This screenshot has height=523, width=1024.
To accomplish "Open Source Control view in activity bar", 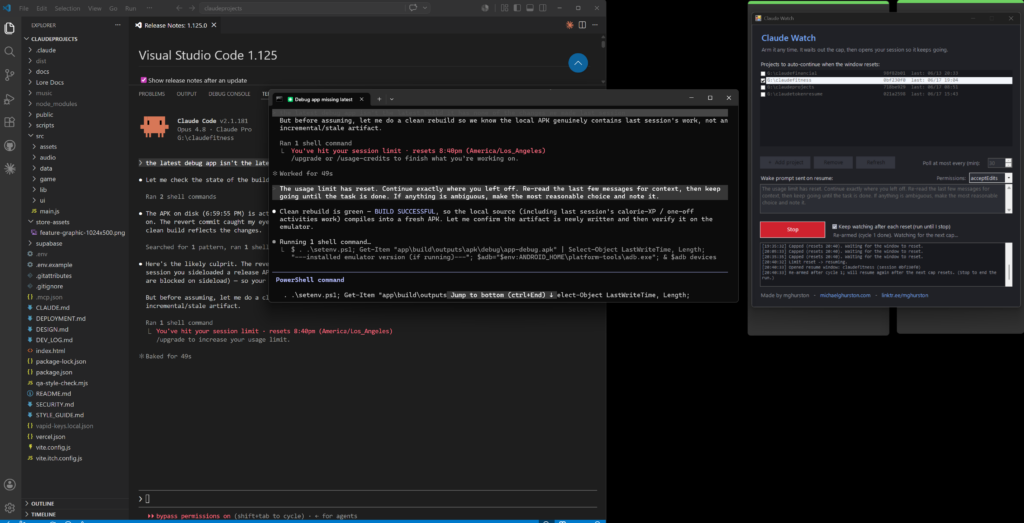I will tap(10, 75).
